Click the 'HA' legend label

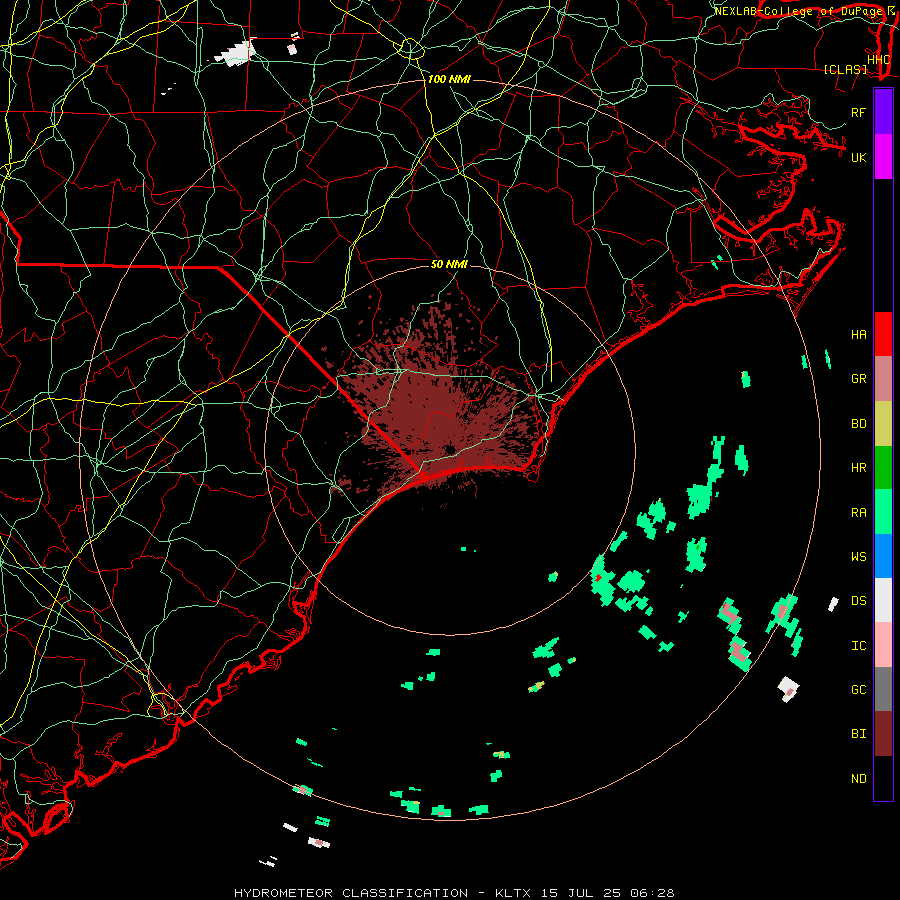(858, 335)
